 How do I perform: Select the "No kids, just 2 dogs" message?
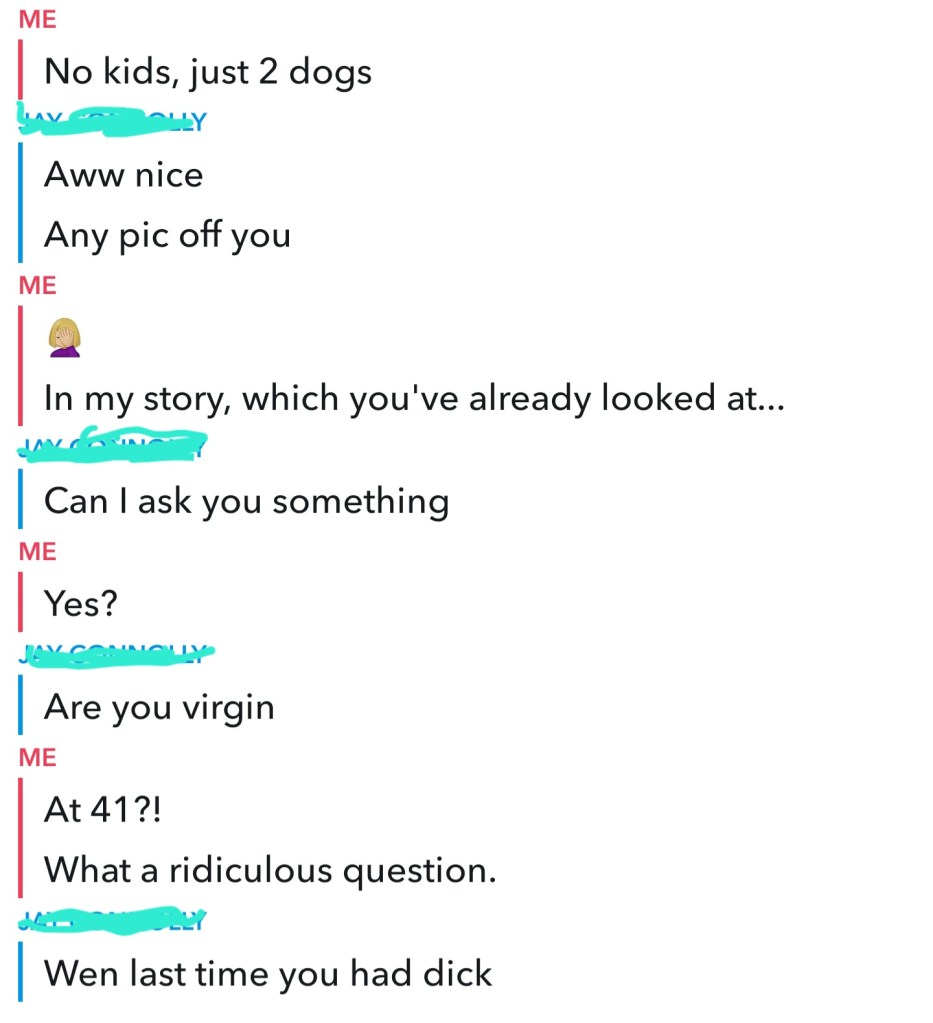[x=208, y=72]
